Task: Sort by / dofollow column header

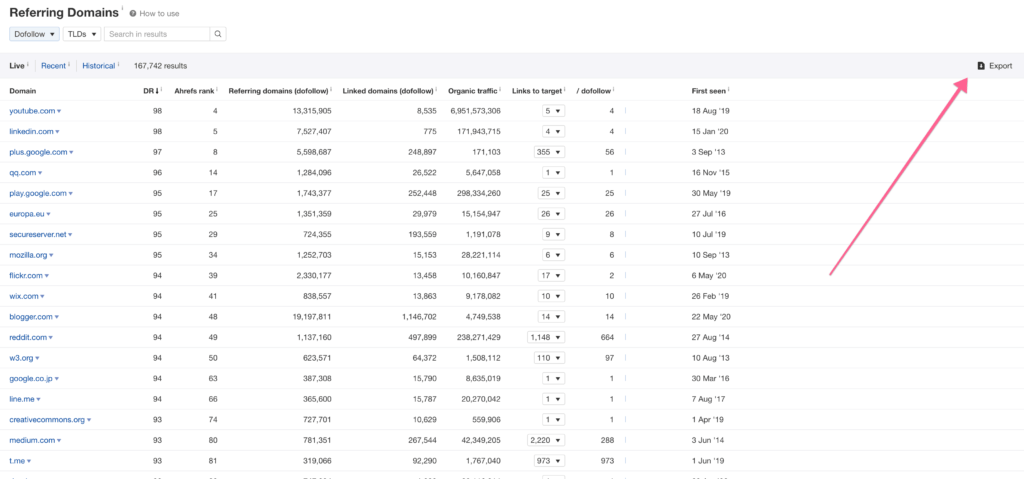Action: pos(594,90)
